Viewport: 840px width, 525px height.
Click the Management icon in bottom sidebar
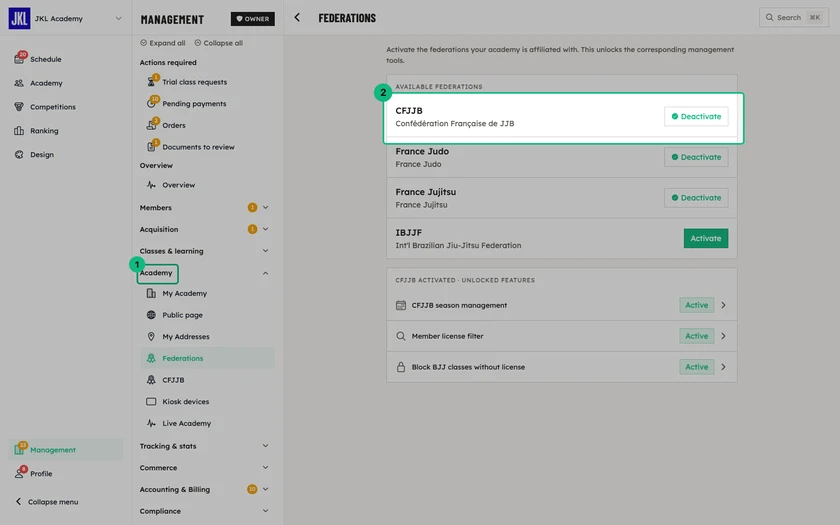tap(19, 449)
